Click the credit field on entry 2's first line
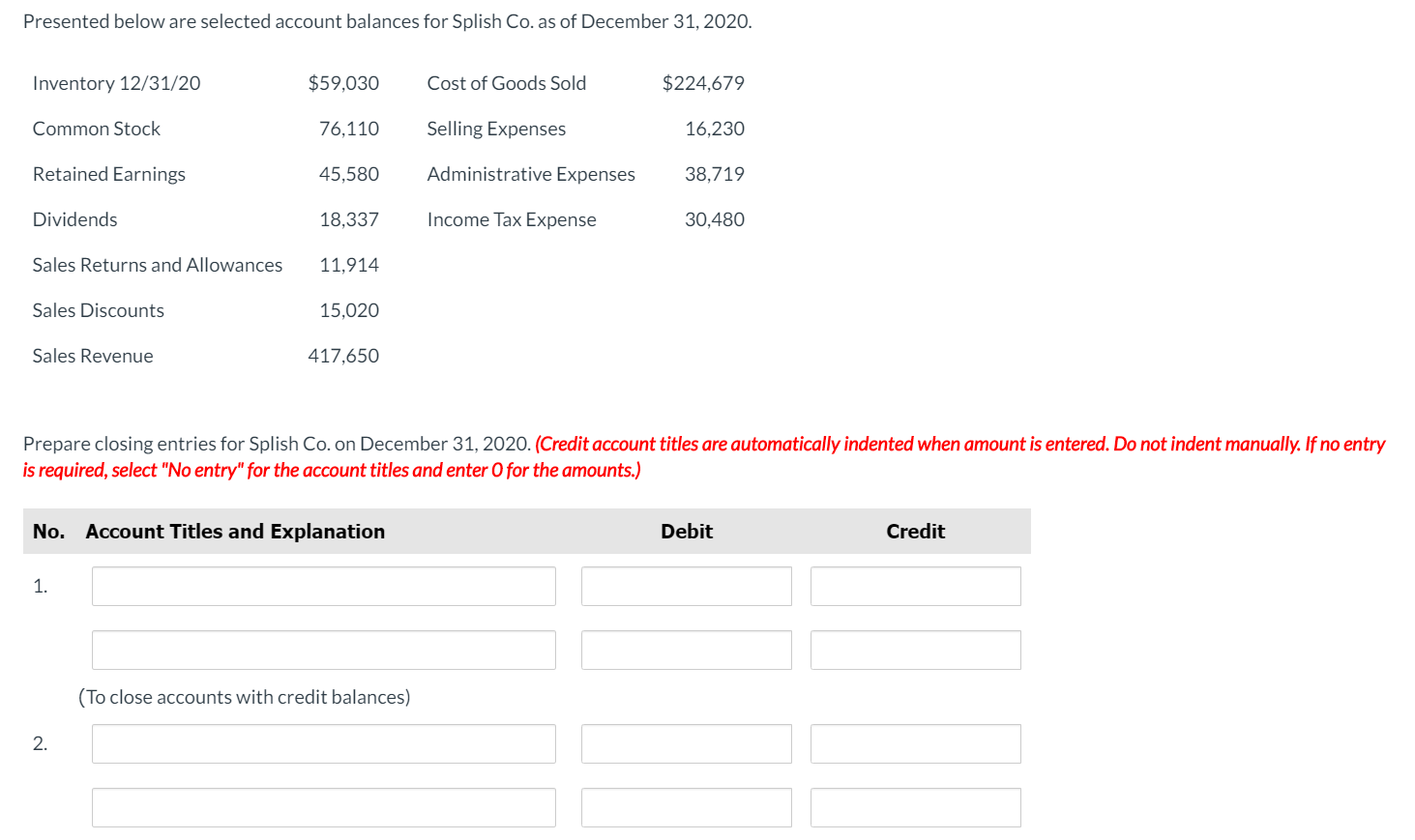 [915, 743]
